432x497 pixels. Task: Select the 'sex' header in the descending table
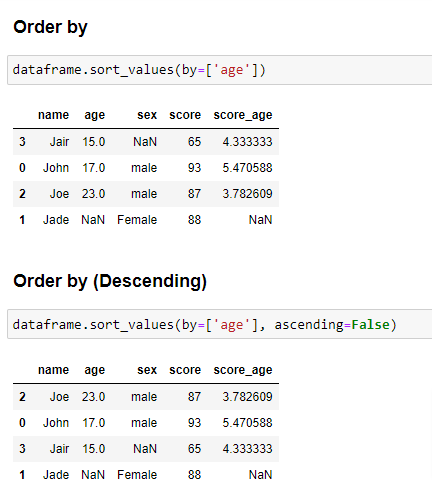coord(147,370)
